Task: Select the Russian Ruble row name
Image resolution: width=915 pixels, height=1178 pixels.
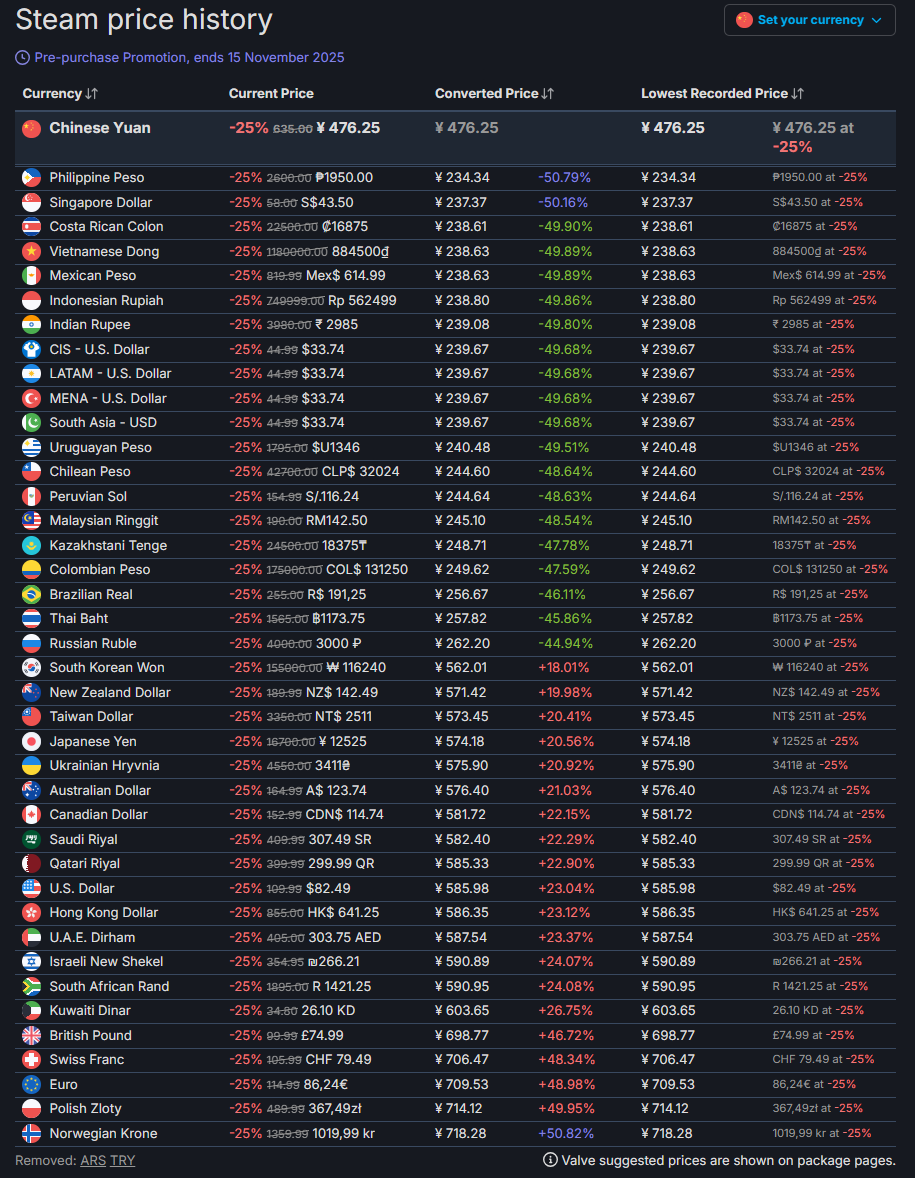Action: pyautogui.click(x=93, y=643)
